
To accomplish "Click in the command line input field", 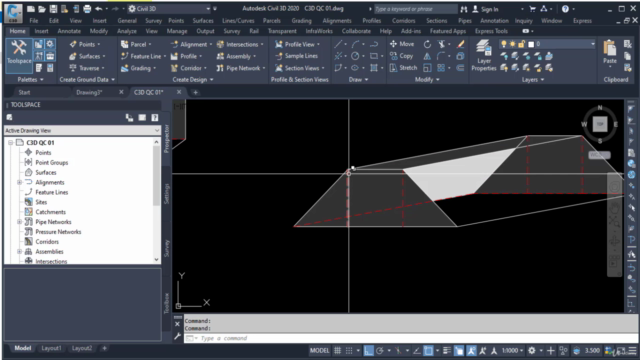I will (410, 338).
